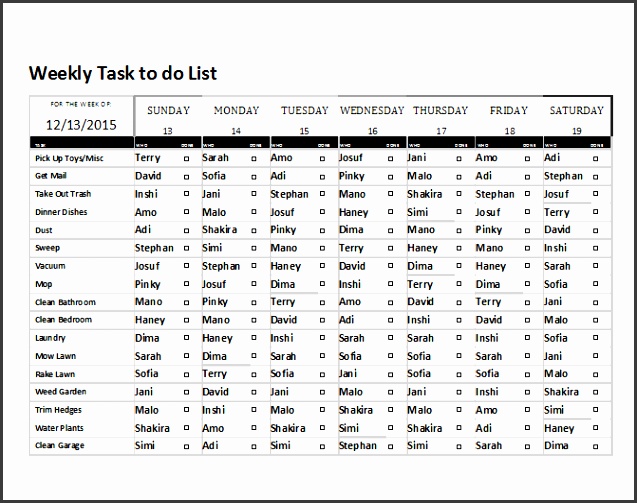Select the 'Vacuum' task label
637x503 pixels.
pos(50,266)
